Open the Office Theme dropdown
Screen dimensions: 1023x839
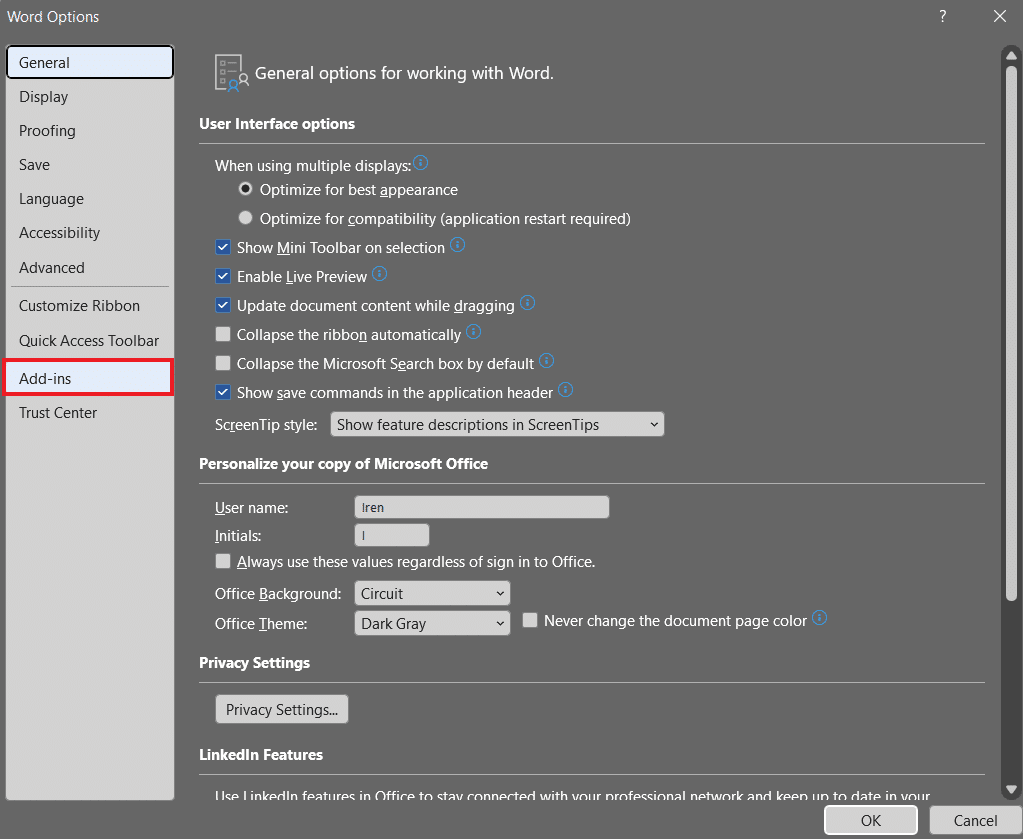pyautogui.click(x=432, y=624)
